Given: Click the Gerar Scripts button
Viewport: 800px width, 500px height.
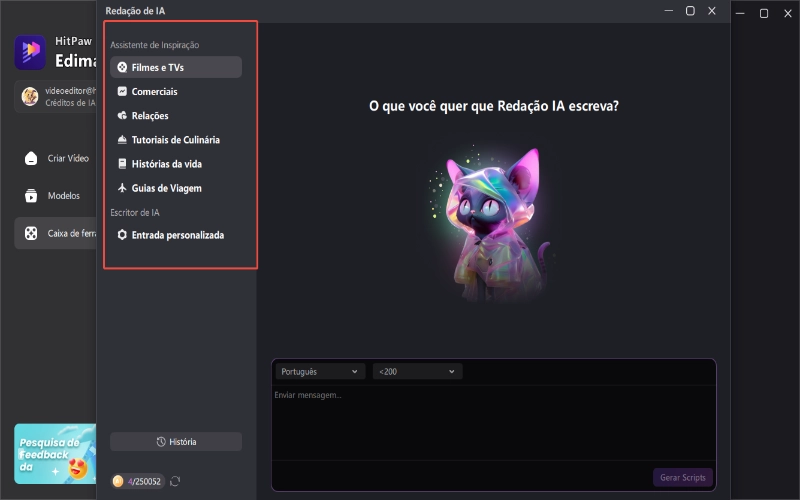Looking at the screenshot, I should 683,478.
